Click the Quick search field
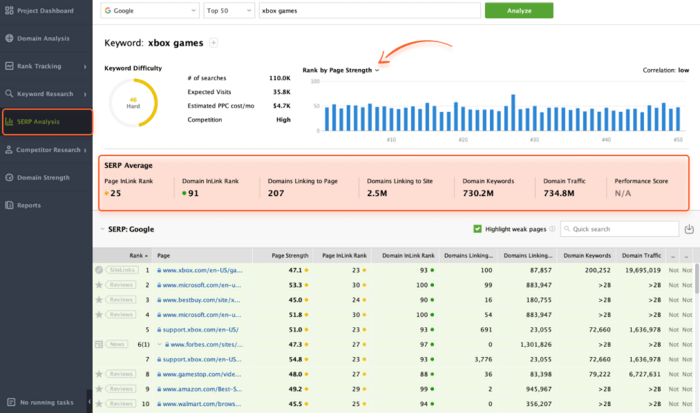Viewport: 700px width, 413px height. coord(620,229)
